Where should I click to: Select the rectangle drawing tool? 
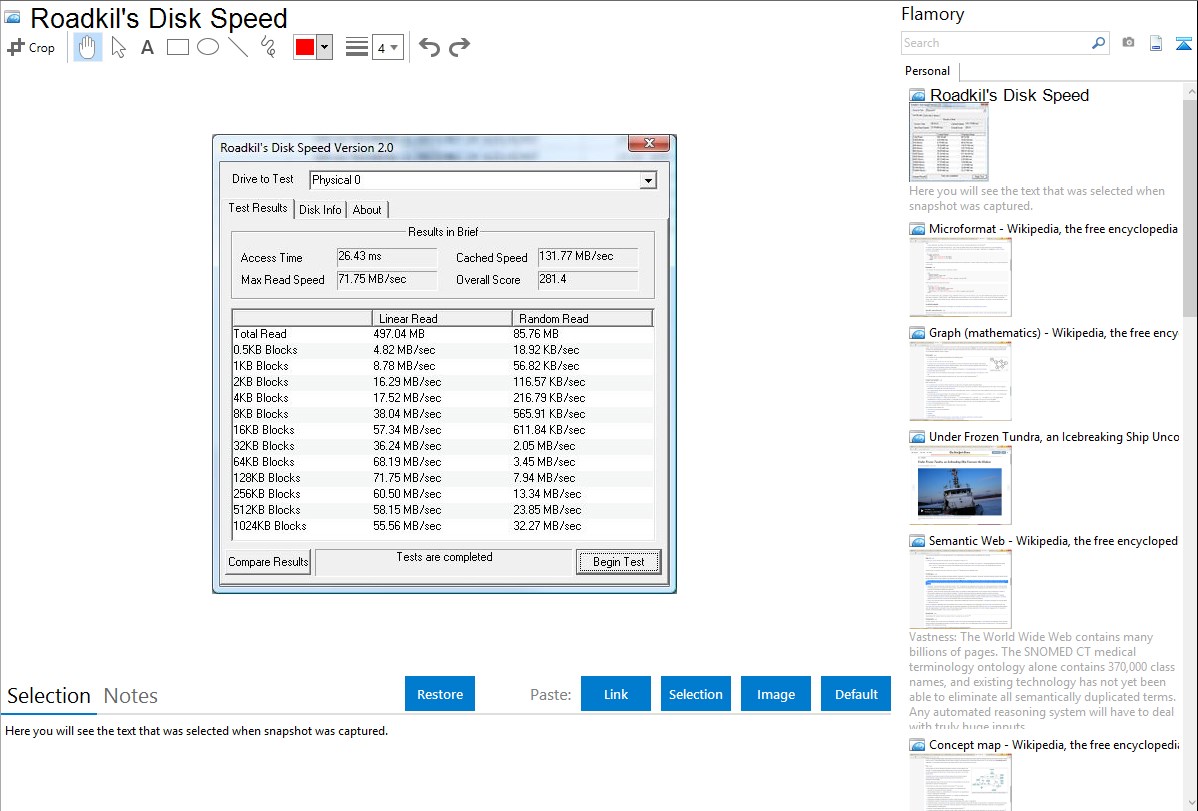coord(177,47)
